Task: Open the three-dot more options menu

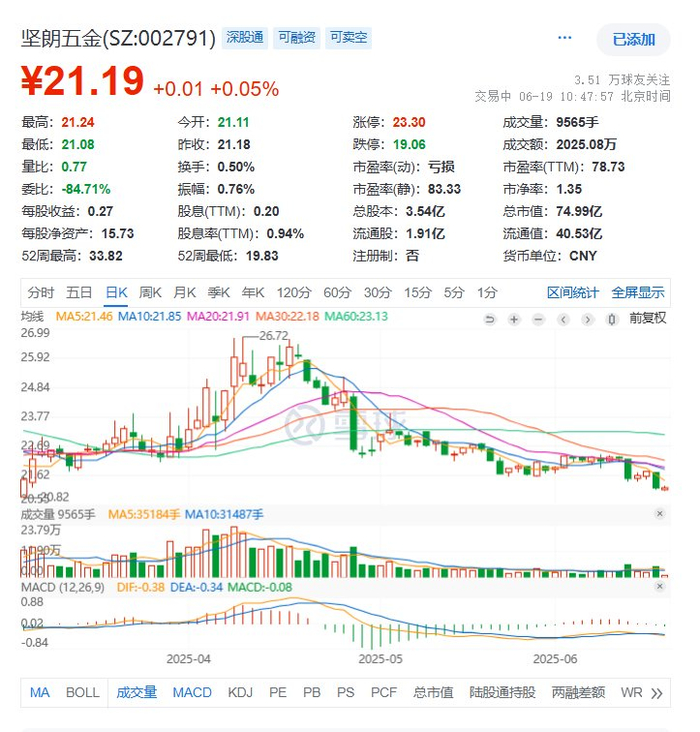Action: pos(565,38)
